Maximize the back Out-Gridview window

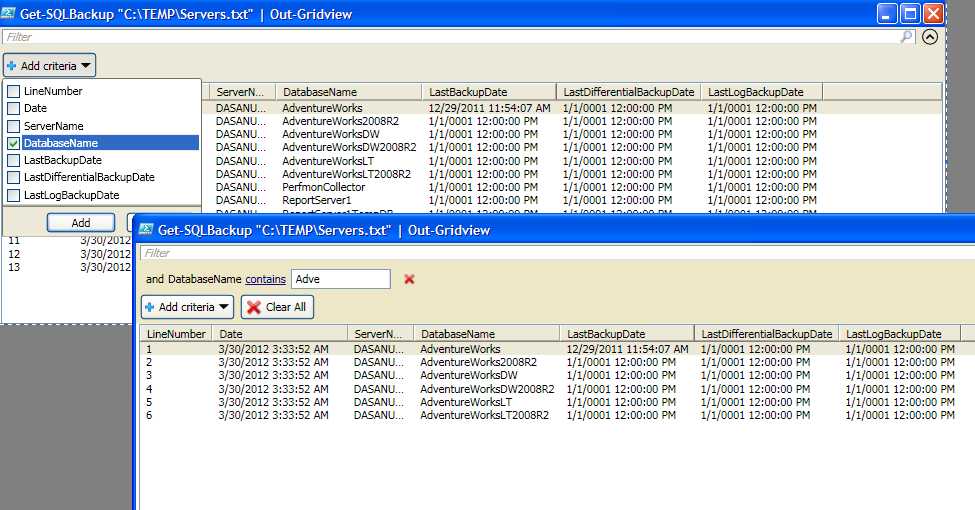point(911,14)
